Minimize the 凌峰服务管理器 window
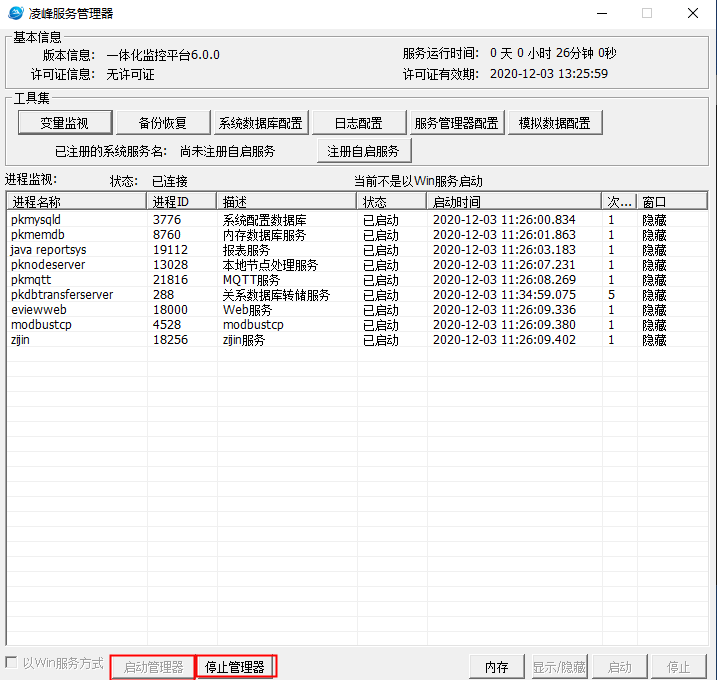Image resolution: width=717 pixels, height=680 pixels. point(602,13)
